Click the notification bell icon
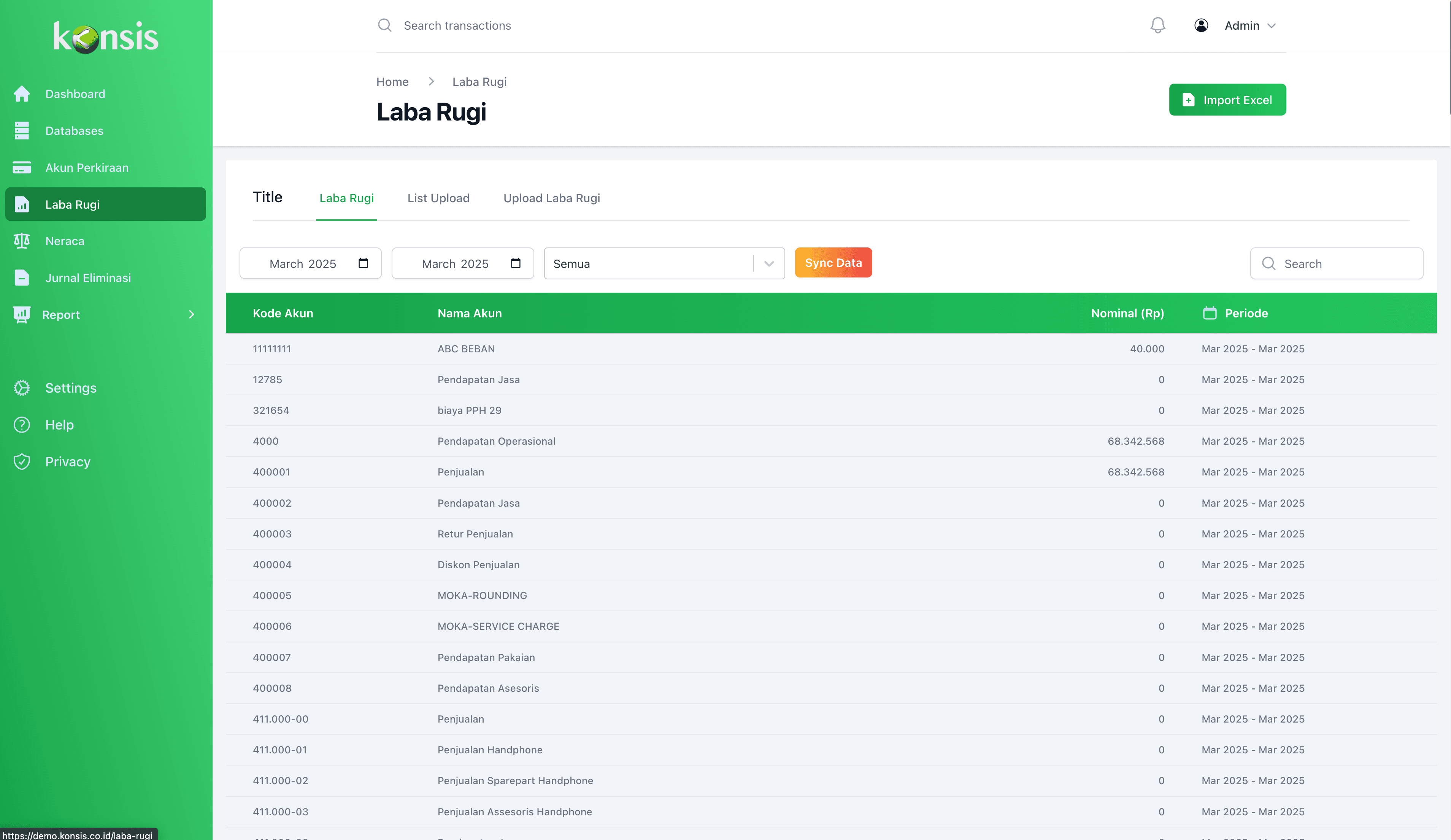Image resolution: width=1451 pixels, height=840 pixels. click(x=1157, y=25)
